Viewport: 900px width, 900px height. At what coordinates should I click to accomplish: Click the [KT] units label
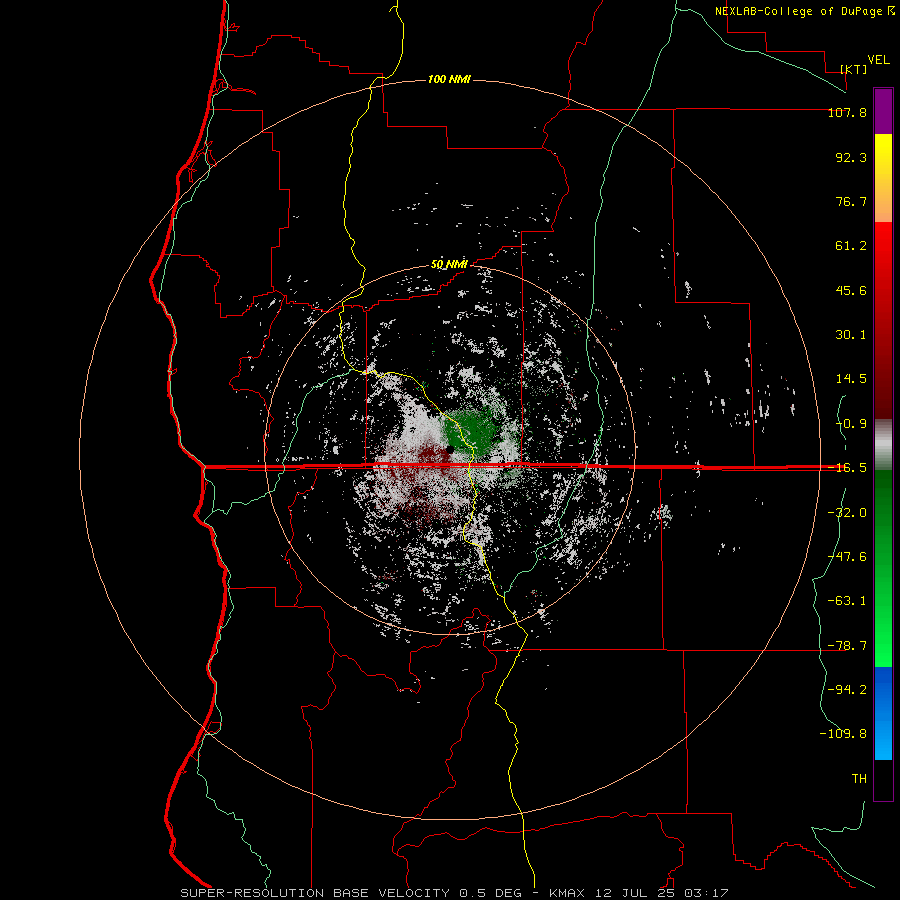[854, 69]
